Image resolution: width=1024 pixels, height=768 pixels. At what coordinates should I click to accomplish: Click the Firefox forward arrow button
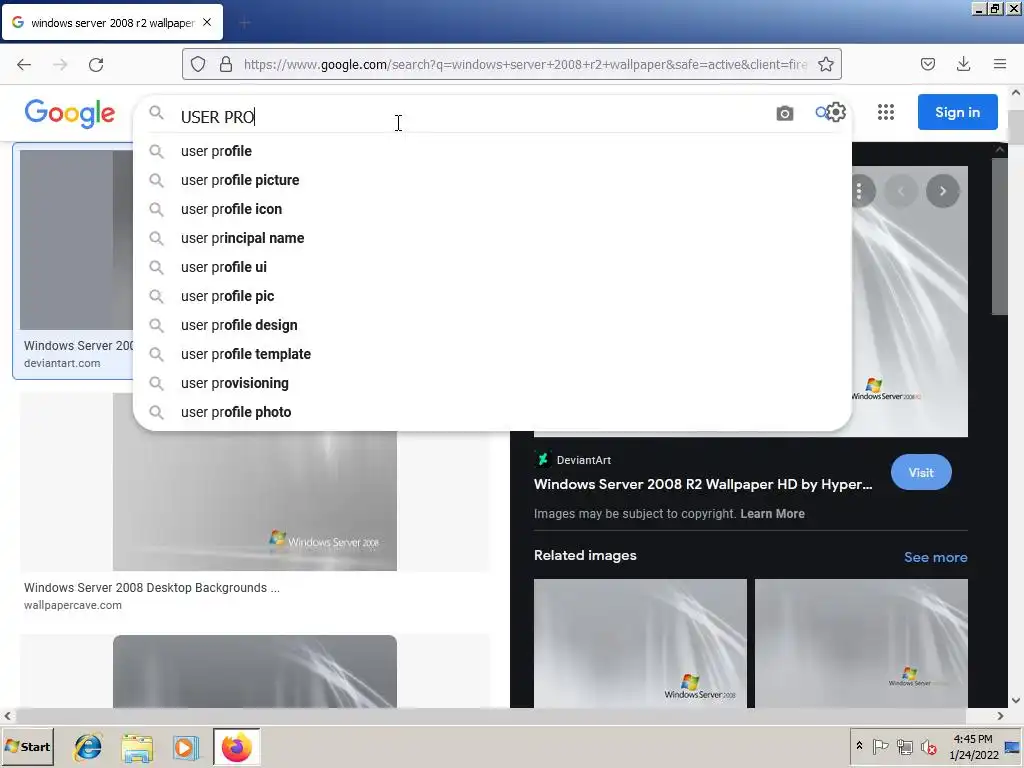[60, 64]
